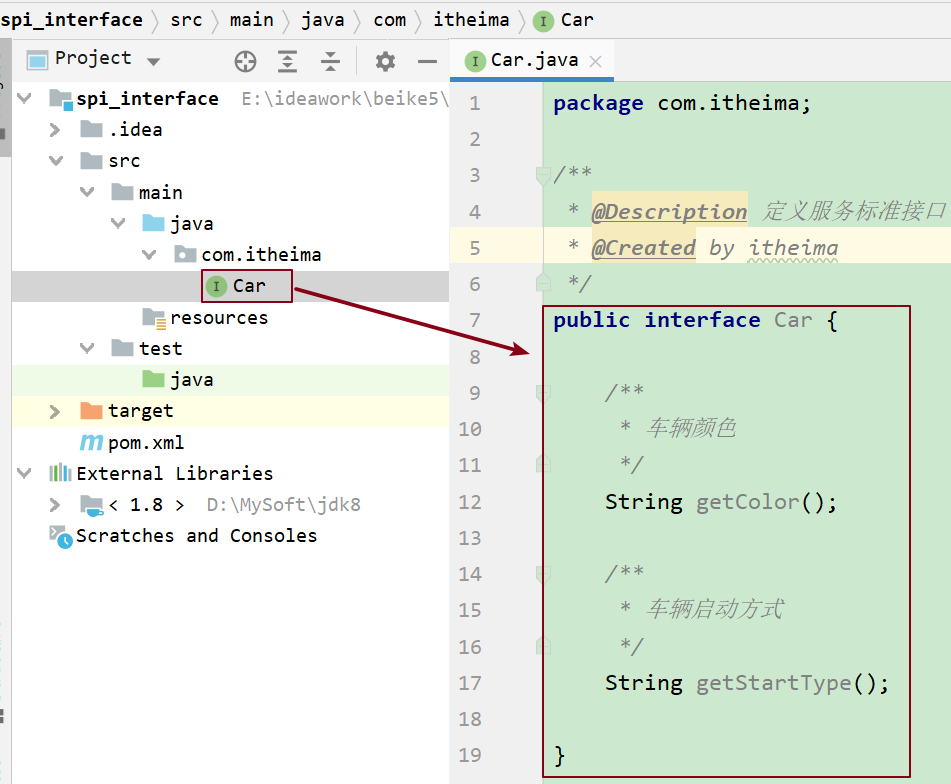
Task: Open the Project view dropdown
Action: click(x=153, y=61)
